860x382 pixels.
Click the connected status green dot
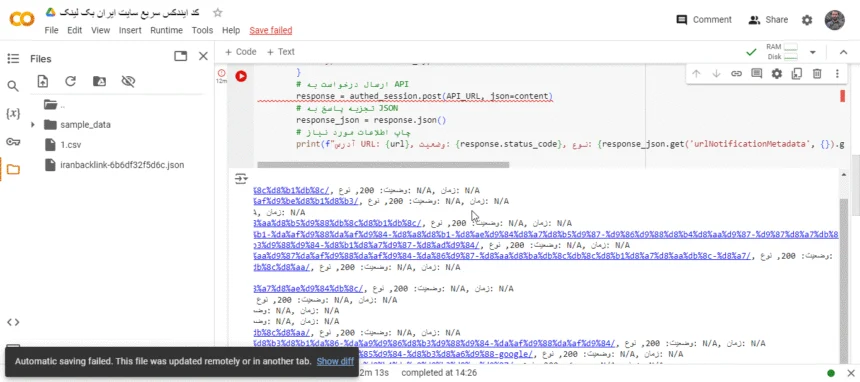tap(831, 373)
